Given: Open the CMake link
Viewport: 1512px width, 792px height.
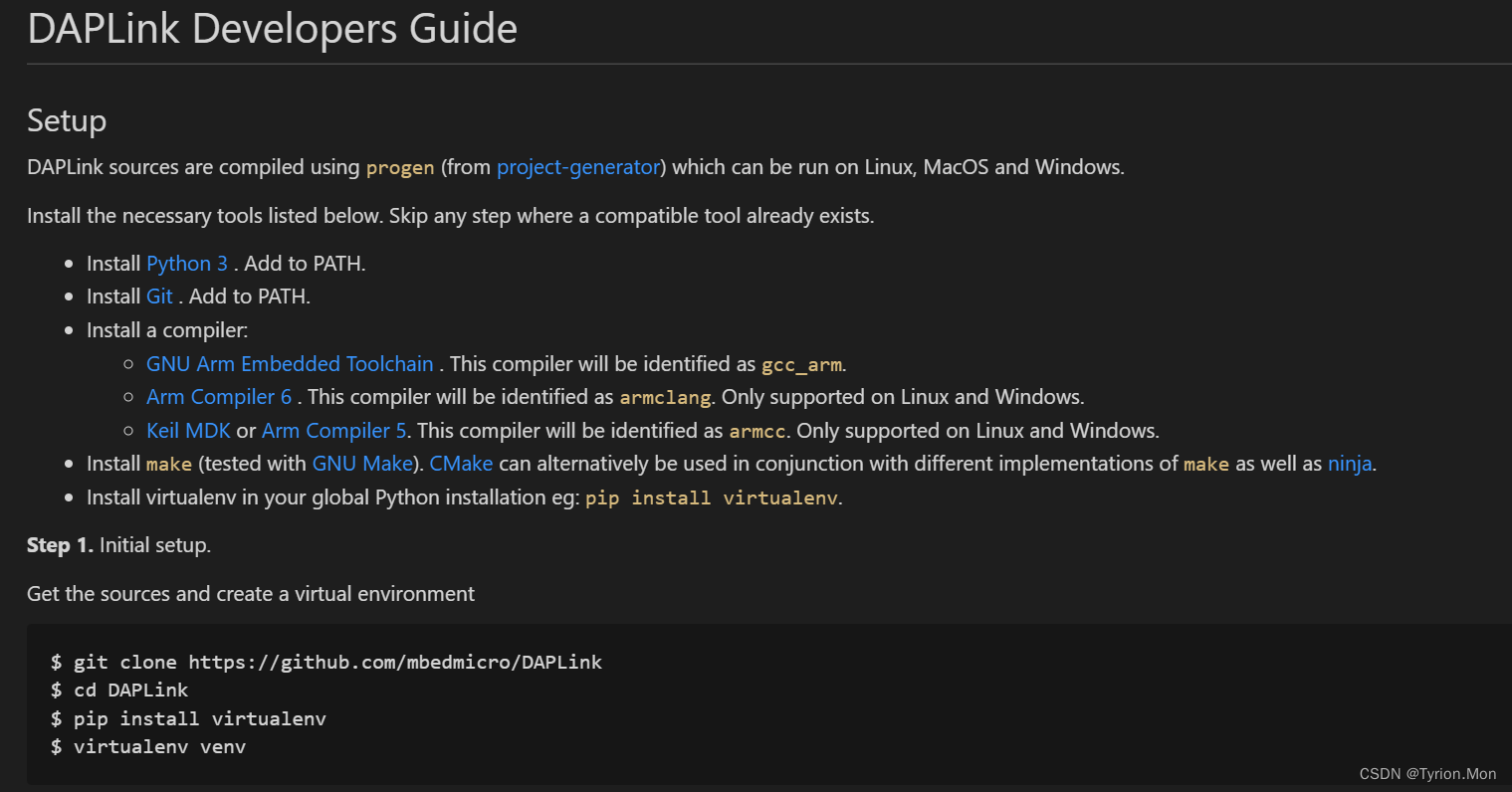Looking at the screenshot, I should [461, 464].
